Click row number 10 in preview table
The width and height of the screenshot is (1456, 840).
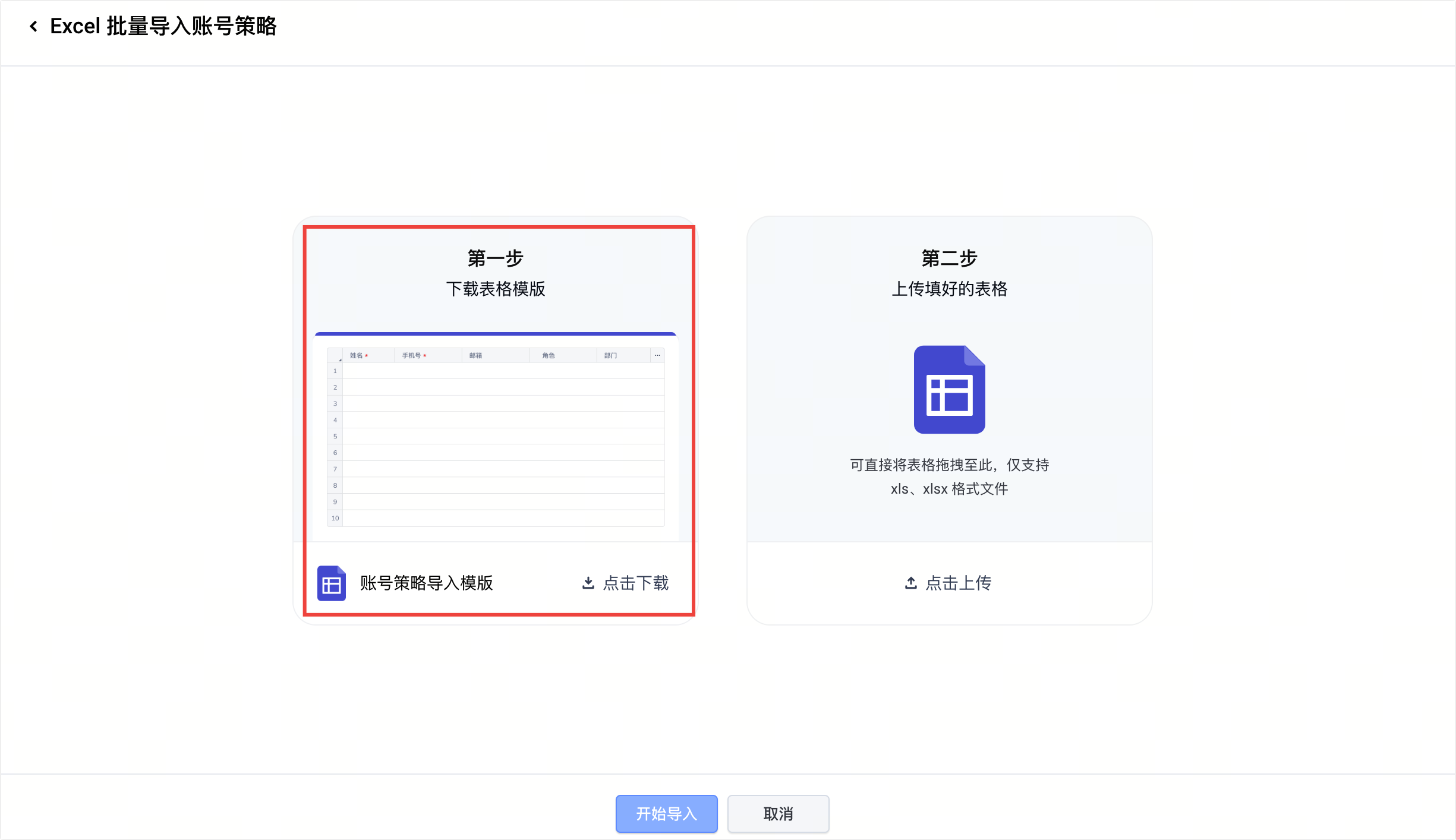335,518
